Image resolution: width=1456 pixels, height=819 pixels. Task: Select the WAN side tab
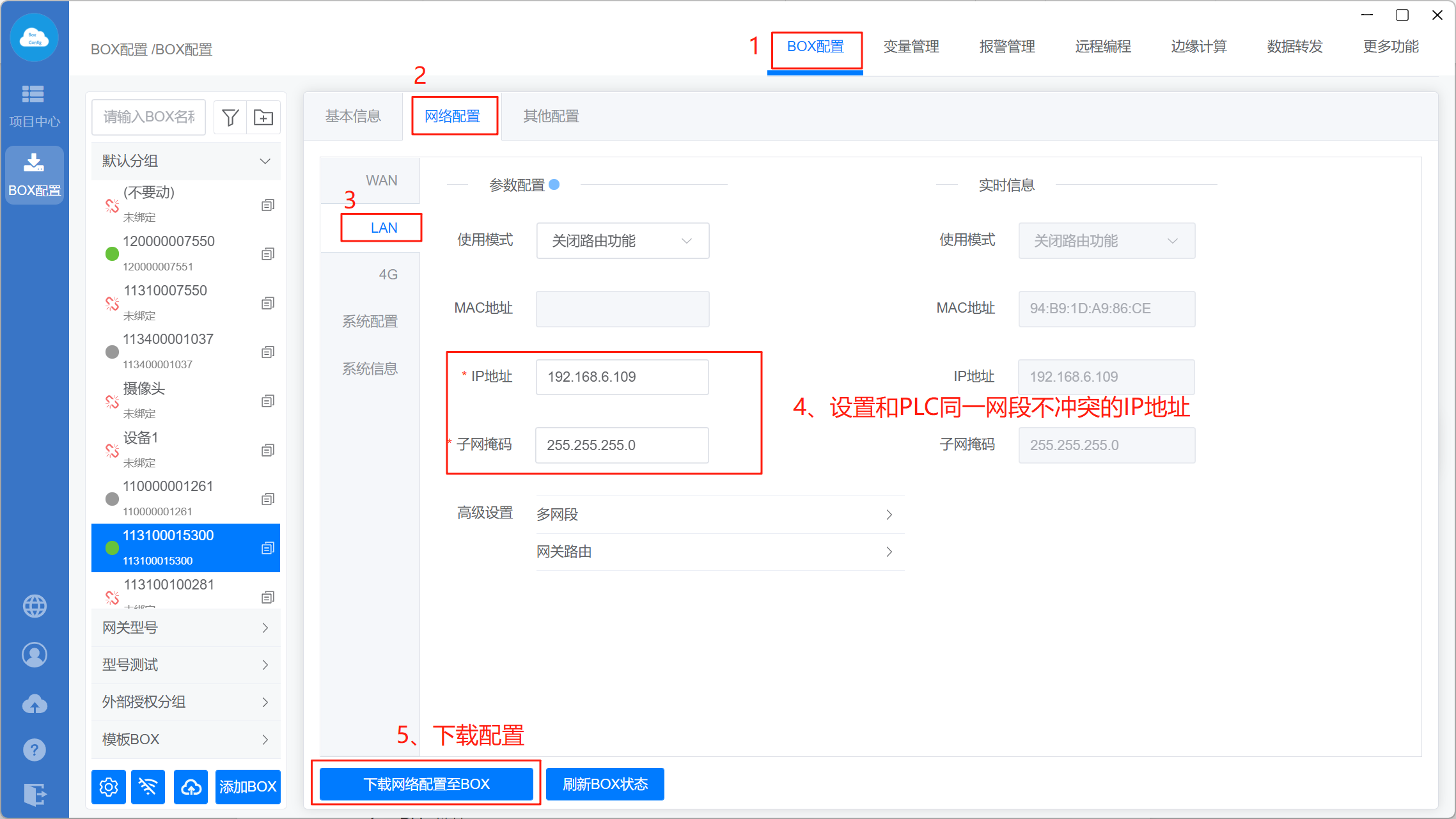(382, 181)
